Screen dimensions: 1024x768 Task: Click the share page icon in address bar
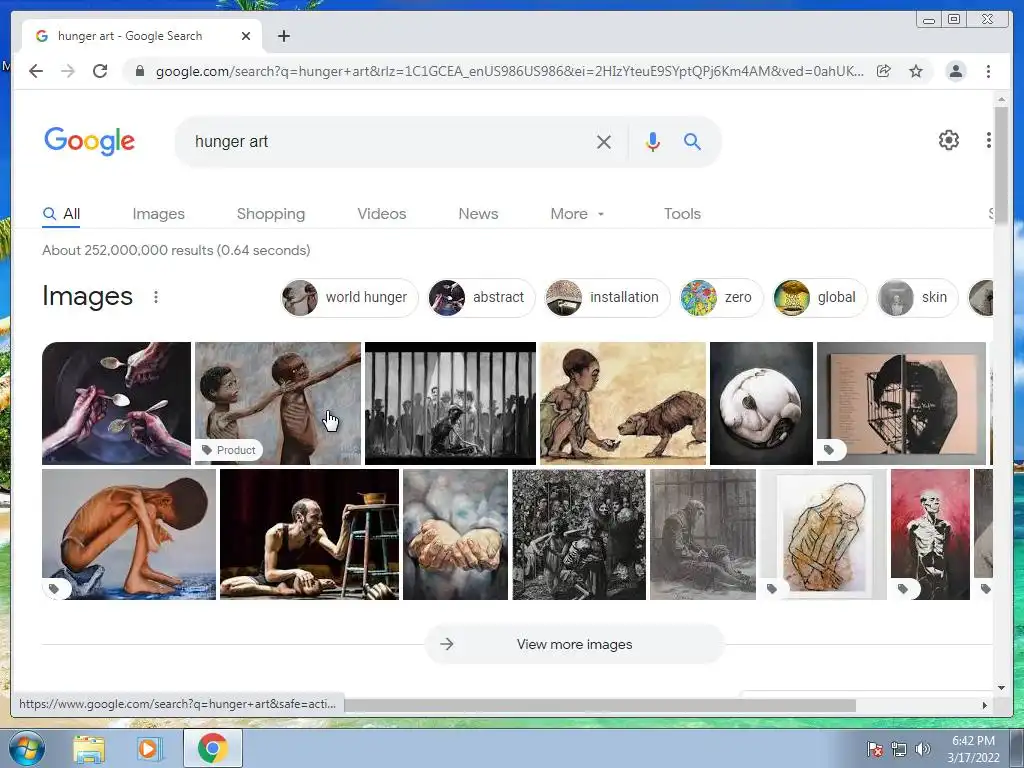pyautogui.click(x=884, y=71)
